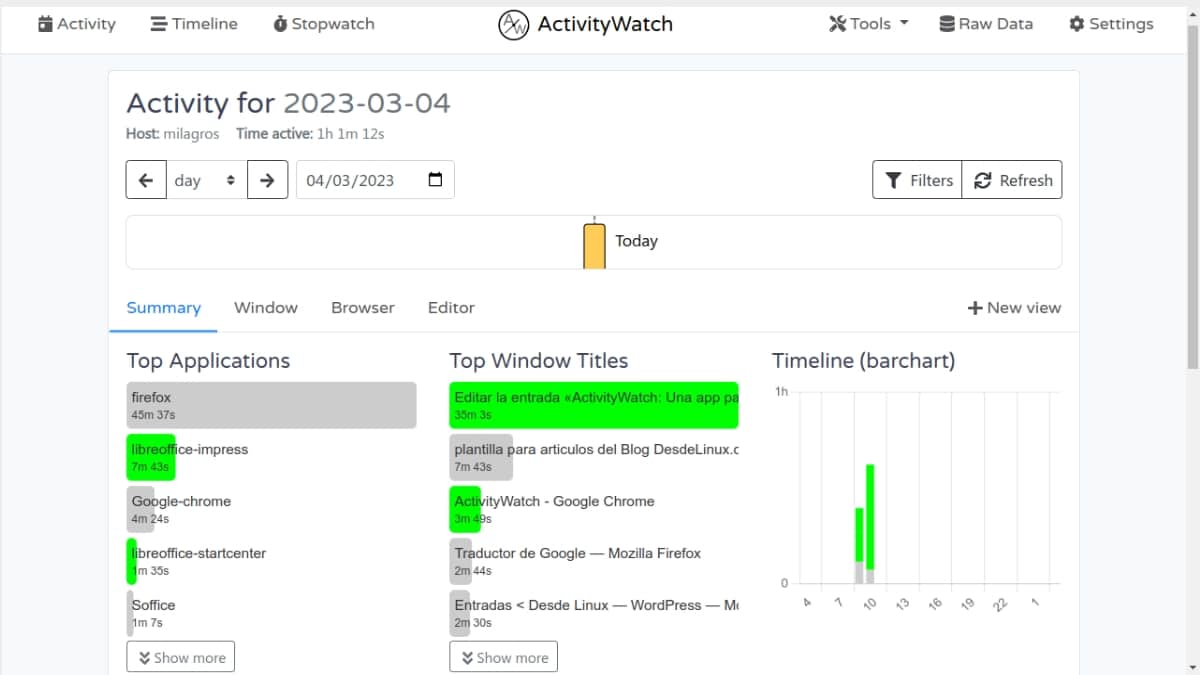The width and height of the screenshot is (1200, 675).
Task: Switch to the Browser tab
Action: [363, 308]
